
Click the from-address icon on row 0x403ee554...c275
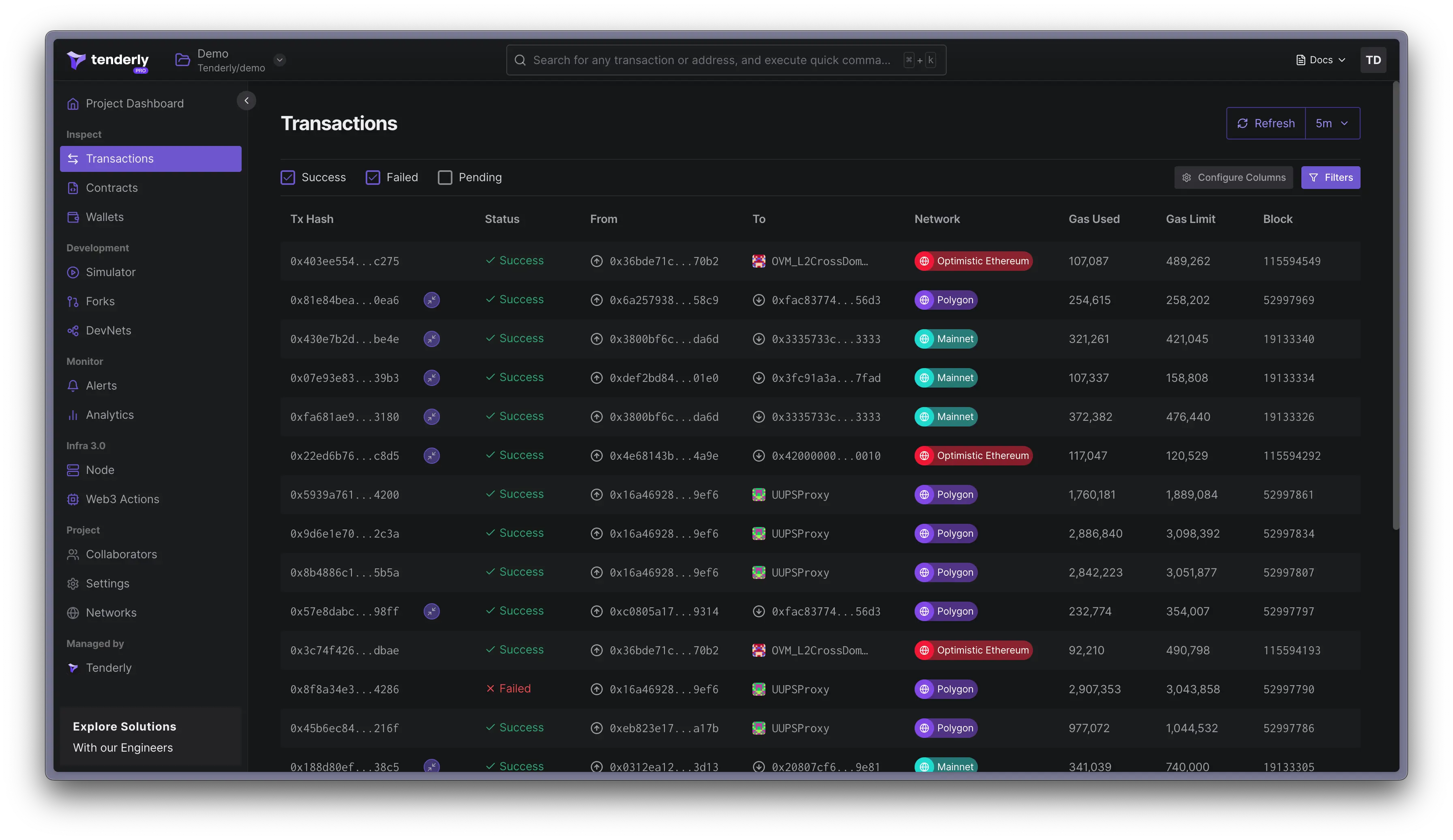click(x=596, y=261)
